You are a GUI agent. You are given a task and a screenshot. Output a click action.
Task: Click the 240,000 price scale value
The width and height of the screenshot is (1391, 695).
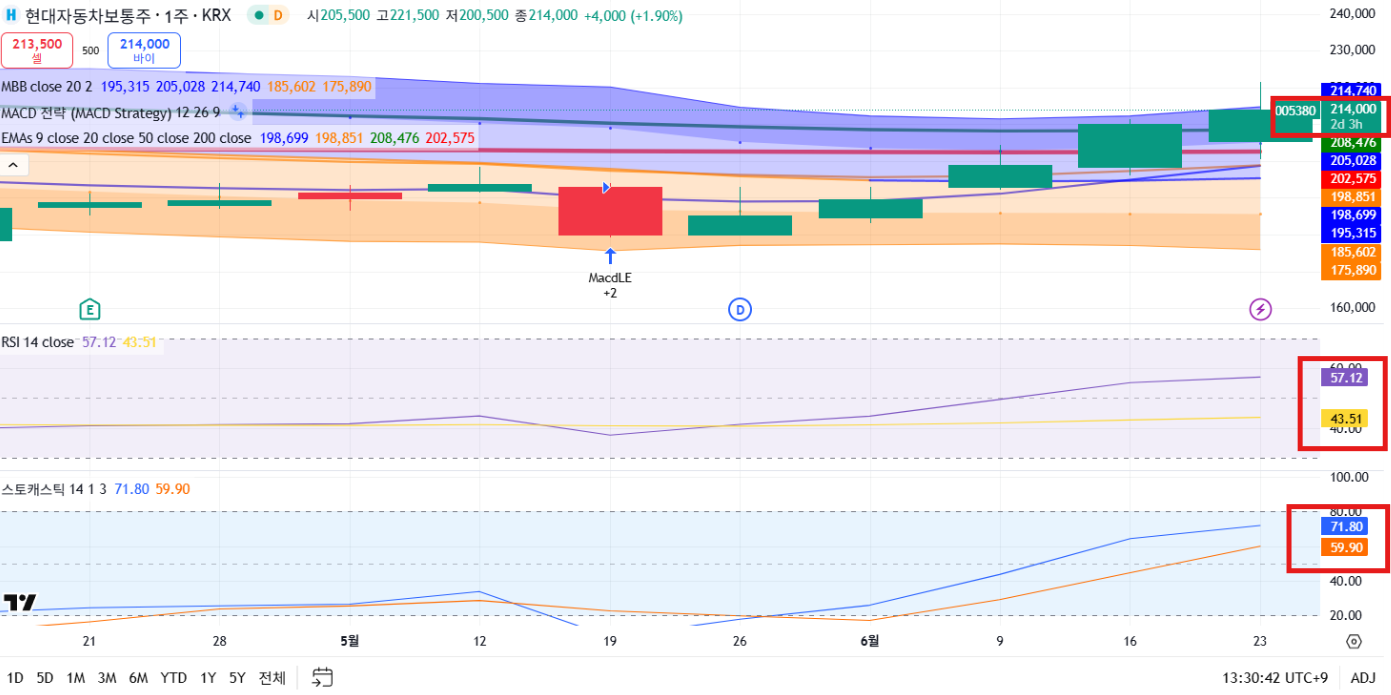tap(1352, 15)
